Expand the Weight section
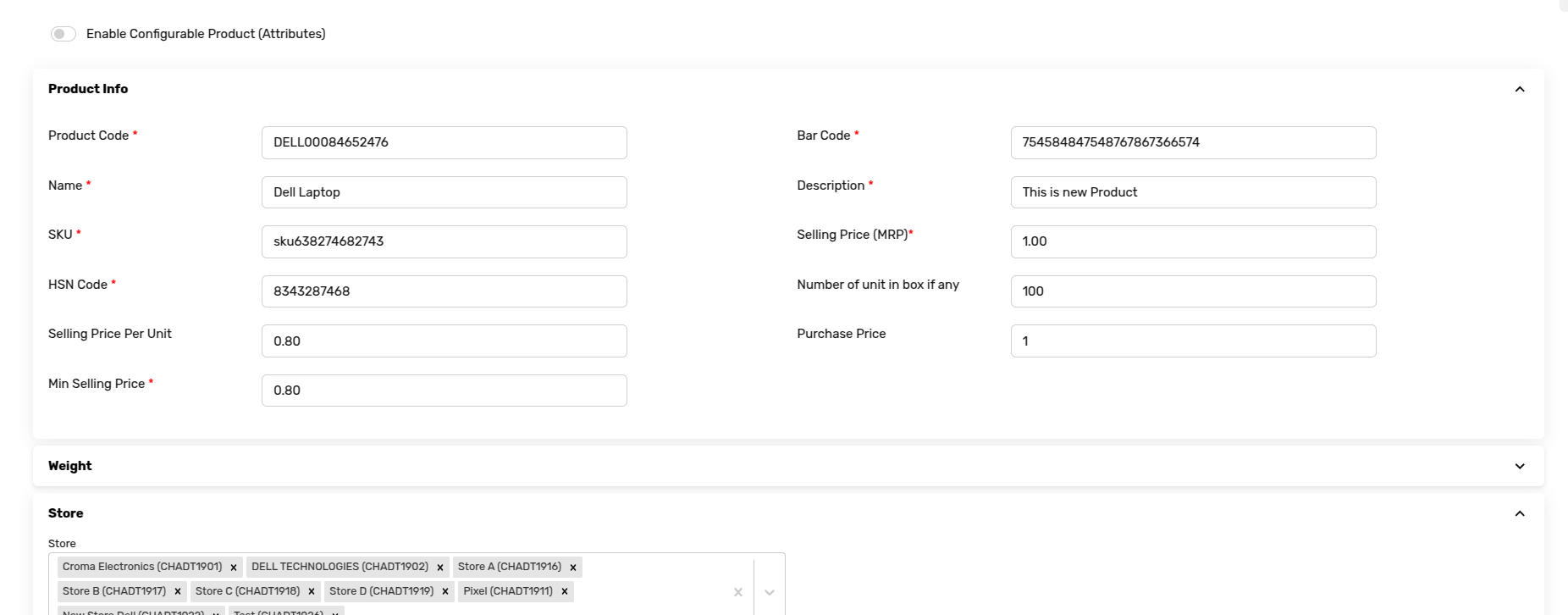This screenshot has width=1568, height=615. pos(1520,466)
